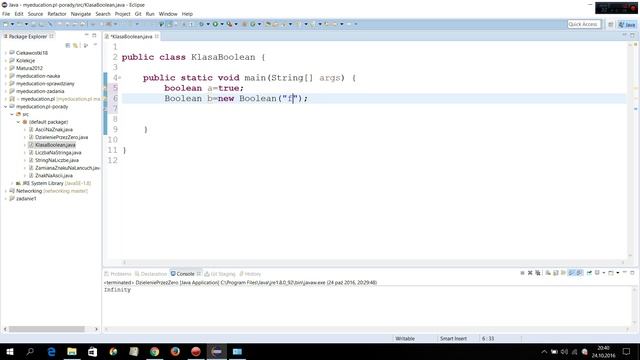This screenshot has width=640, height=360.
Task: Collapse the (default package) node
Action: point(18,122)
